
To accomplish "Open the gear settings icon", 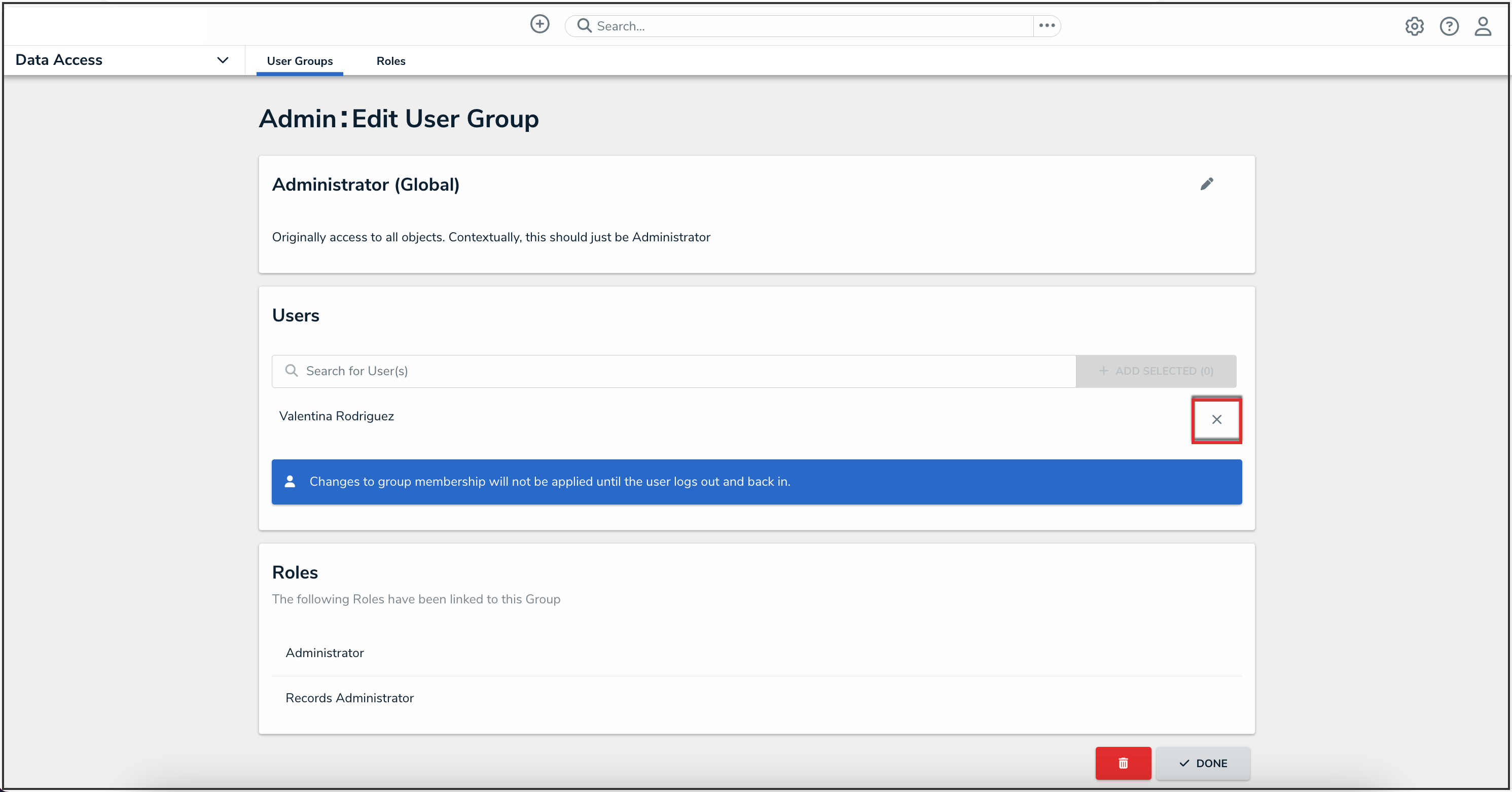I will 1414,26.
